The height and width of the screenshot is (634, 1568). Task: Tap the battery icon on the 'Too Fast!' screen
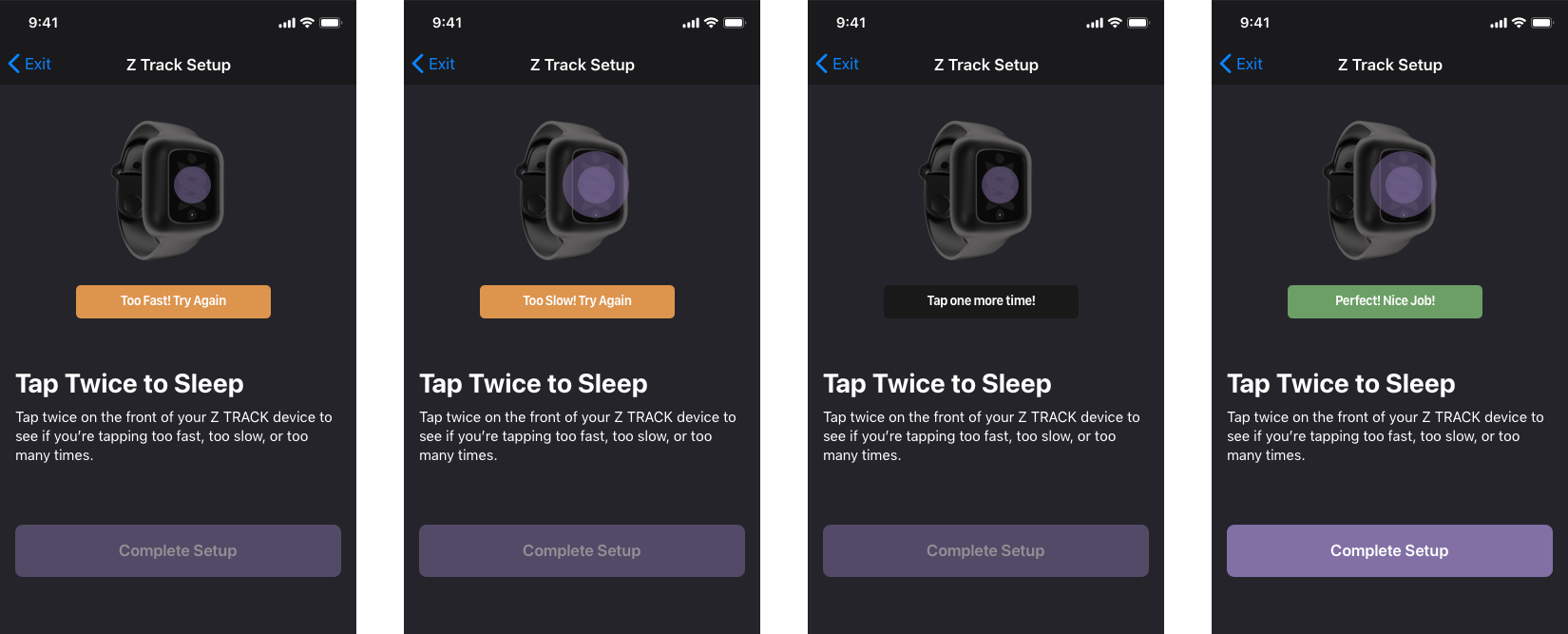[x=331, y=23]
